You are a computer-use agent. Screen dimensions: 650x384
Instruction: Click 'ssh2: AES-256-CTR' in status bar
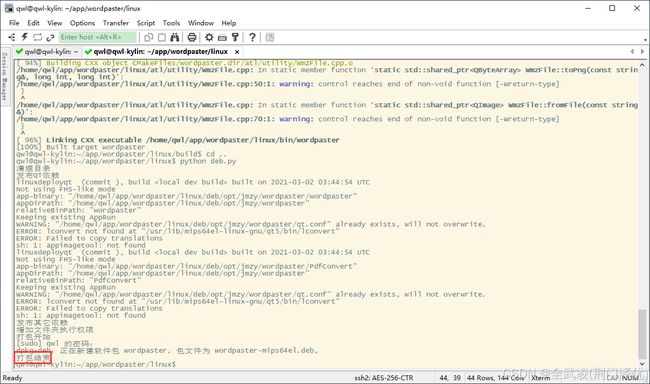383,378
